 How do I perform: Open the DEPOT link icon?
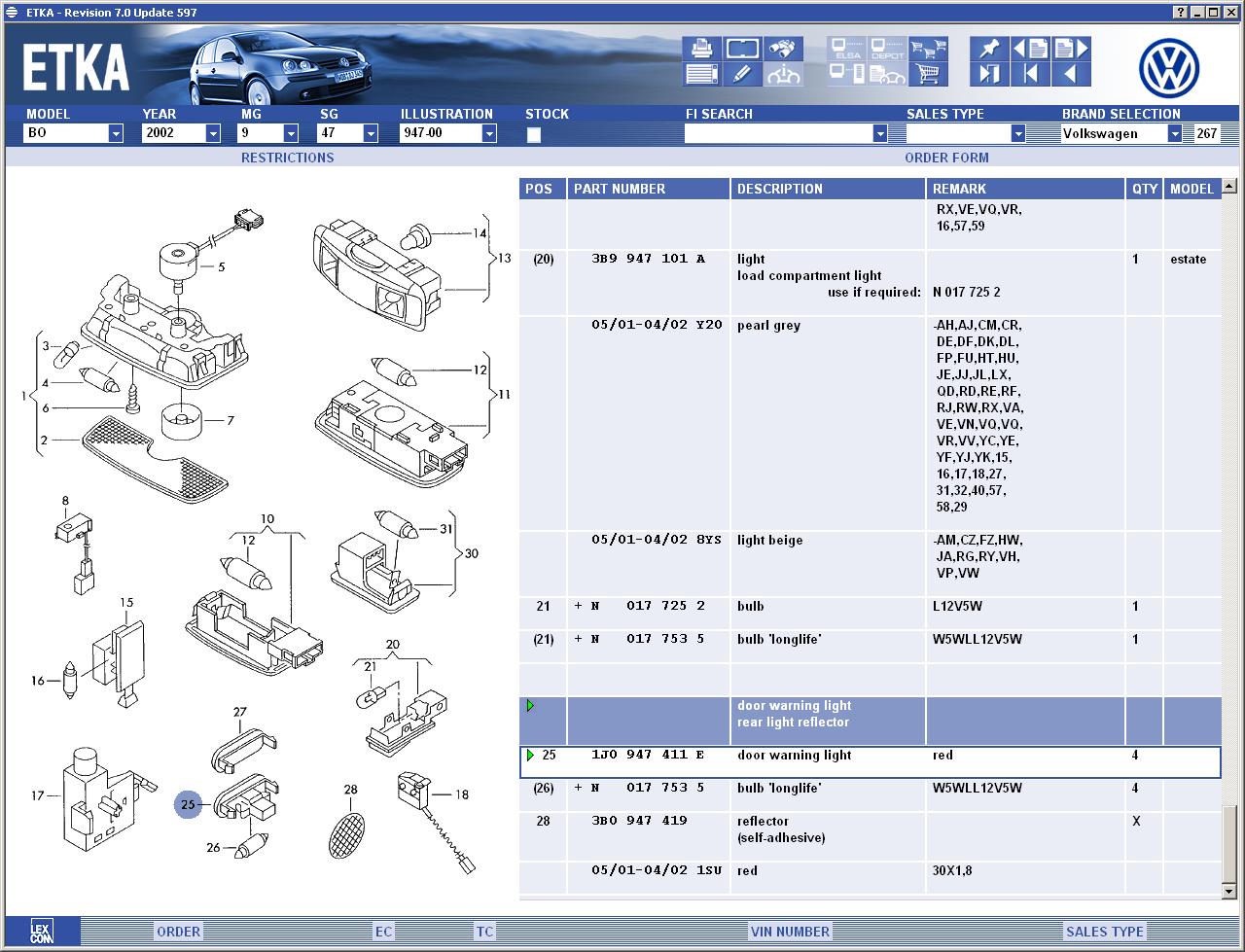point(887,49)
